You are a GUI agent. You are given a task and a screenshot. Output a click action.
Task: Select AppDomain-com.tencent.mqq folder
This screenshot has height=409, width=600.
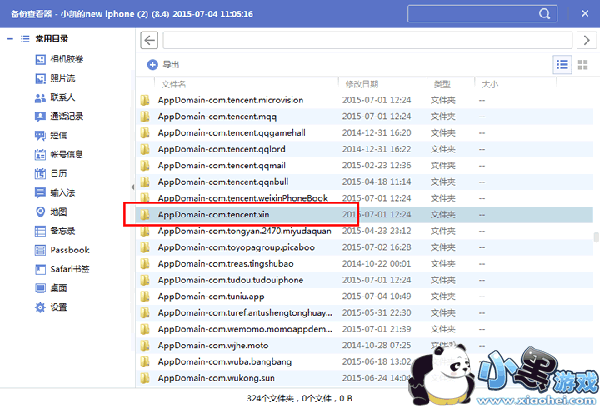364,116
